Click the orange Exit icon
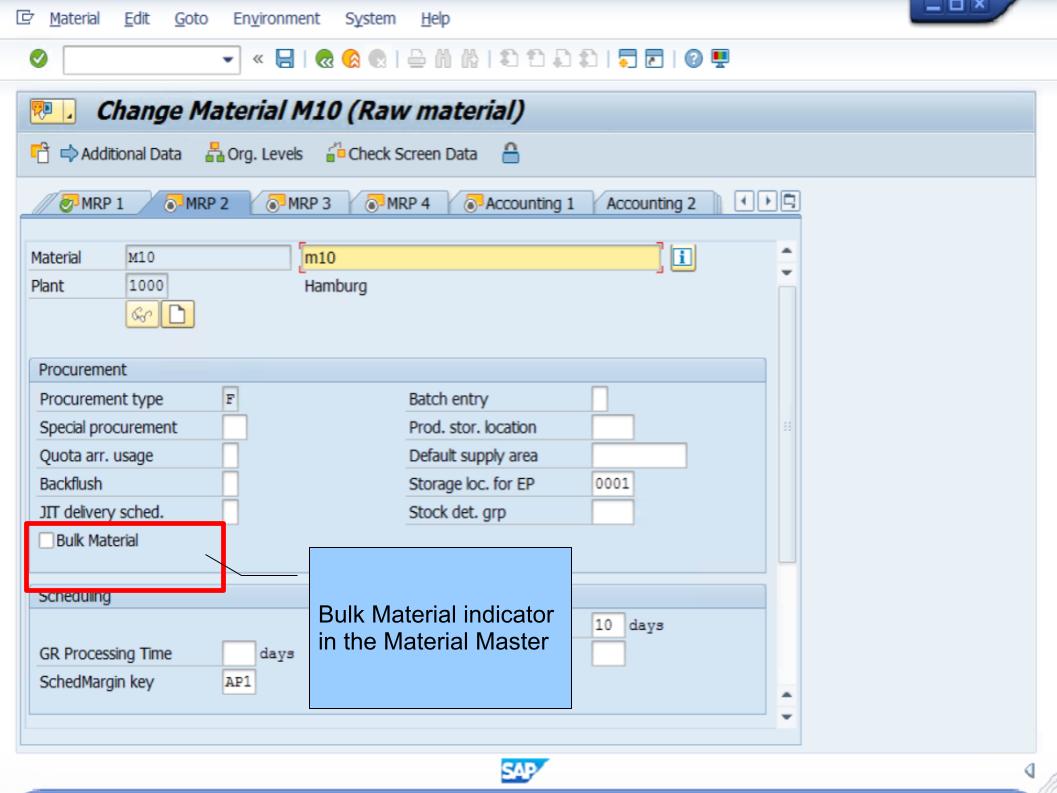The width and height of the screenshot is (1057, 793). pyautogui.click(x=351, y=59)
